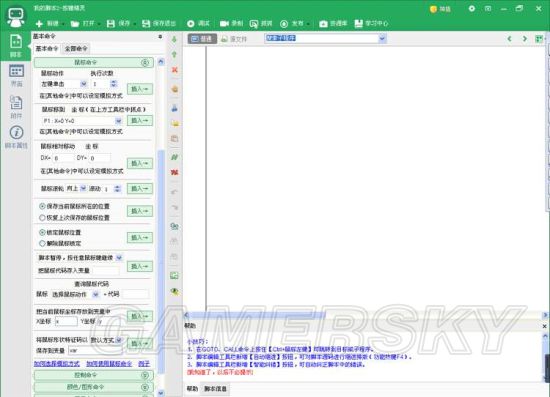Click the 我知道了，以后不必提示 link

tap(220, 372)
